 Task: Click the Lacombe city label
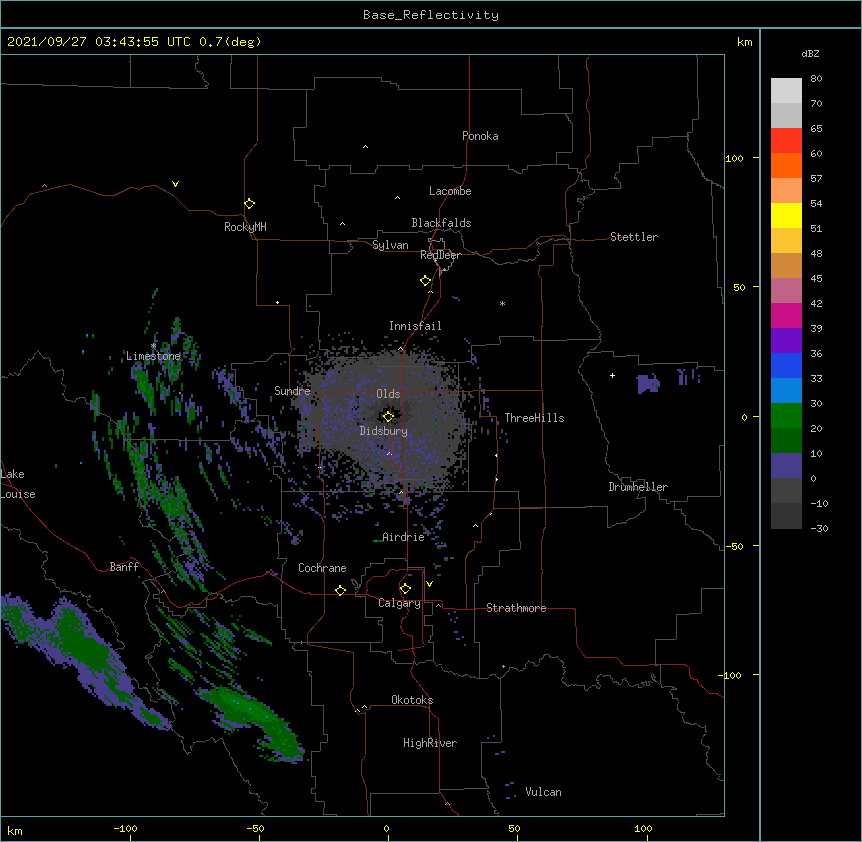pos(450,191)
